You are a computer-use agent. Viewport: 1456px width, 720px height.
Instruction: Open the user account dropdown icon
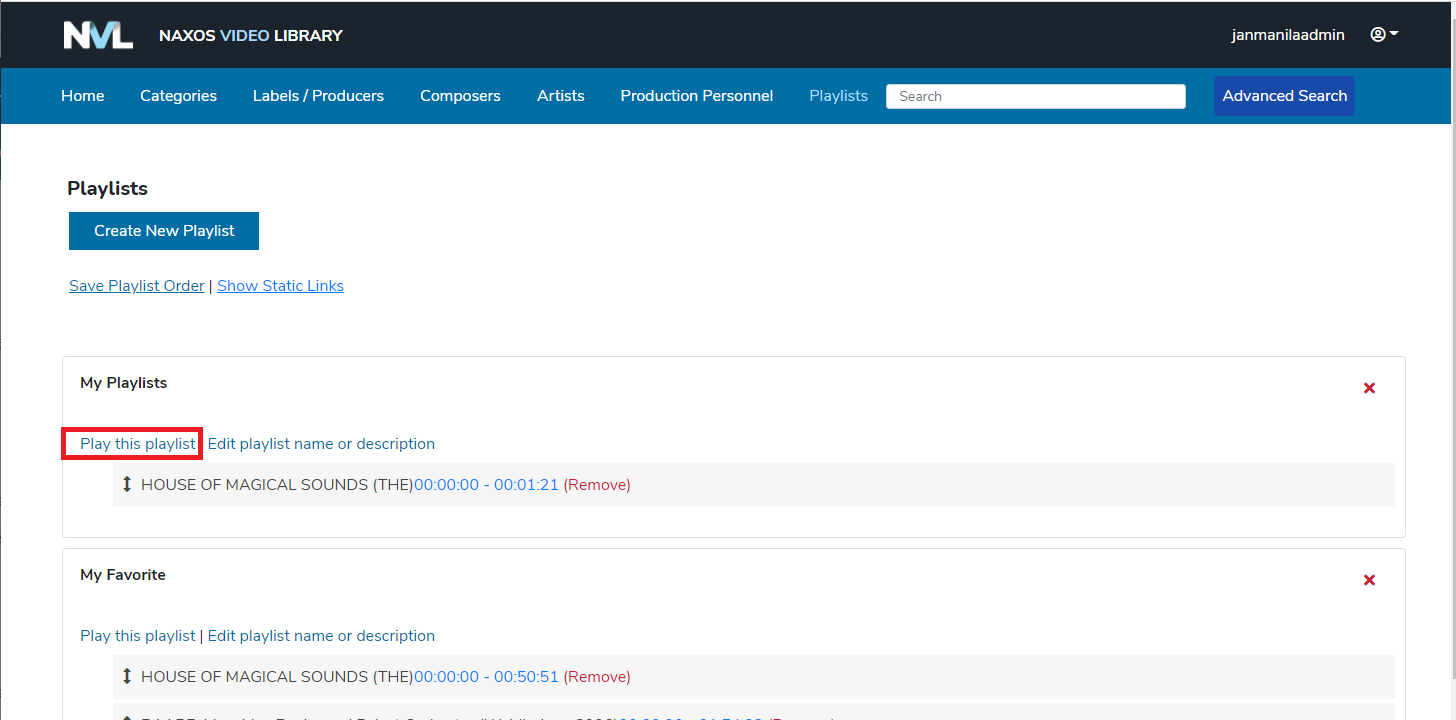pos(1384,35)
